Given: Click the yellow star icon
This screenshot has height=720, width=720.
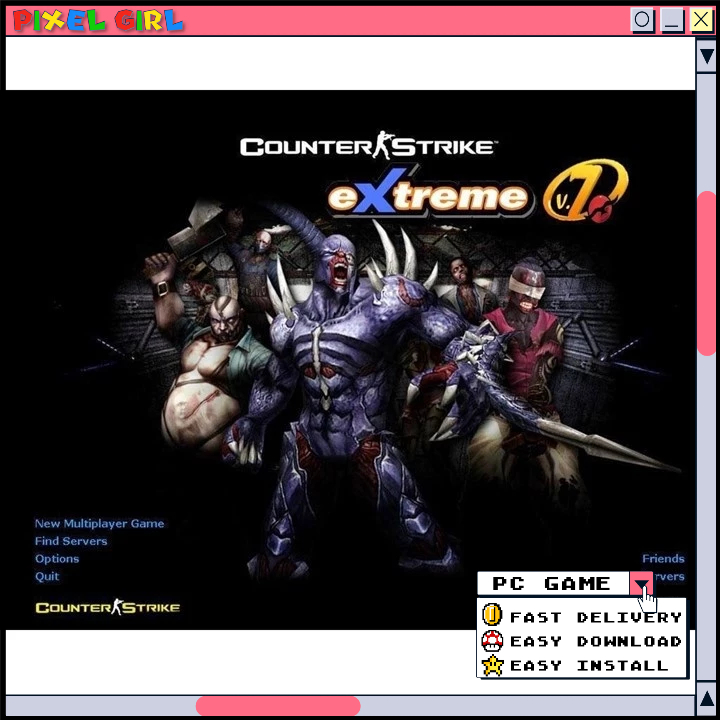Looking at the screenshot, I should (x=492, y=666).
